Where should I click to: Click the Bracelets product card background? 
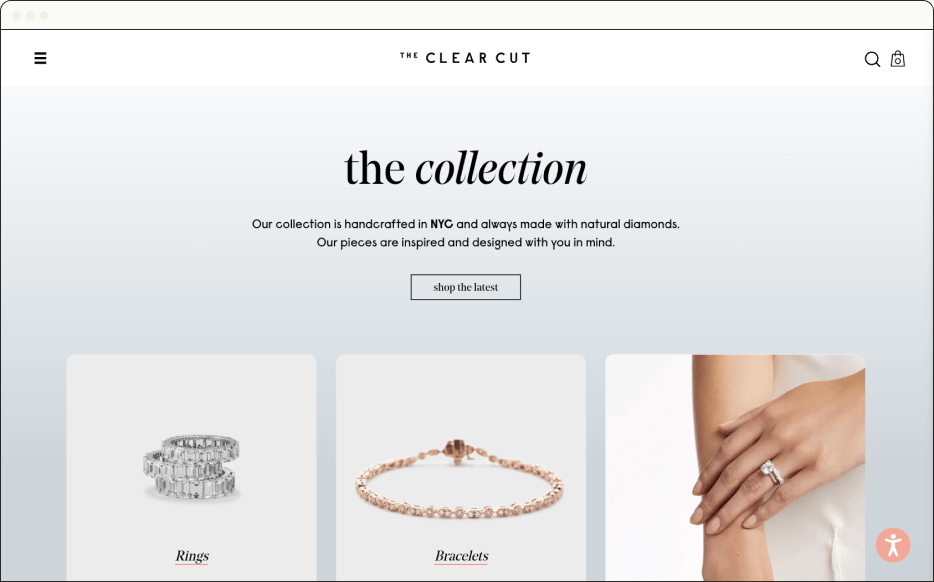click(x=461, y=393)
